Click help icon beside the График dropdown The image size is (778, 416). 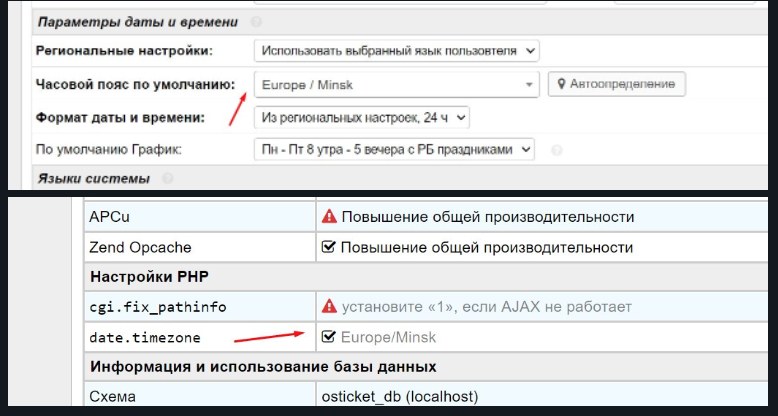(x=557, y=150)
